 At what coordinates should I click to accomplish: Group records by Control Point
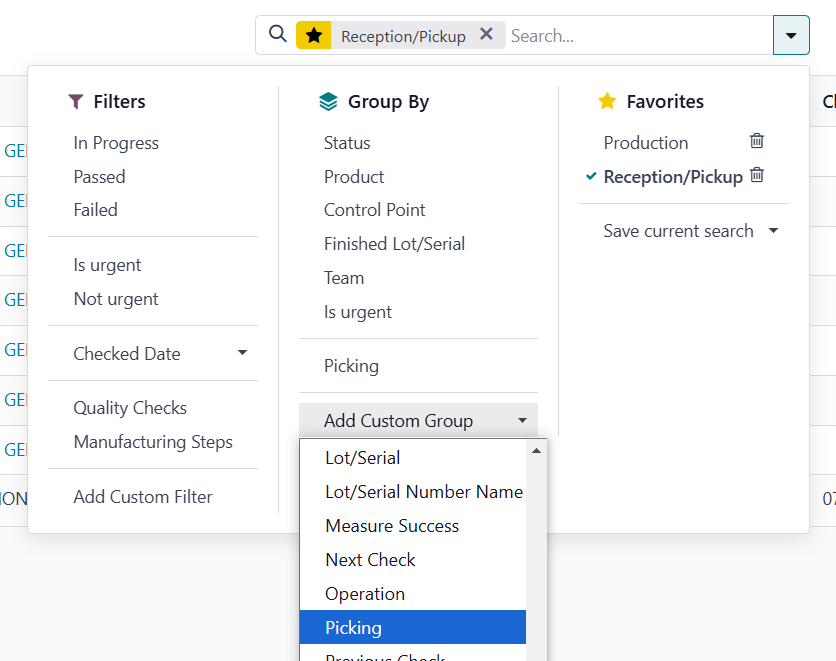pyautogui.click(x=374, y=210)
